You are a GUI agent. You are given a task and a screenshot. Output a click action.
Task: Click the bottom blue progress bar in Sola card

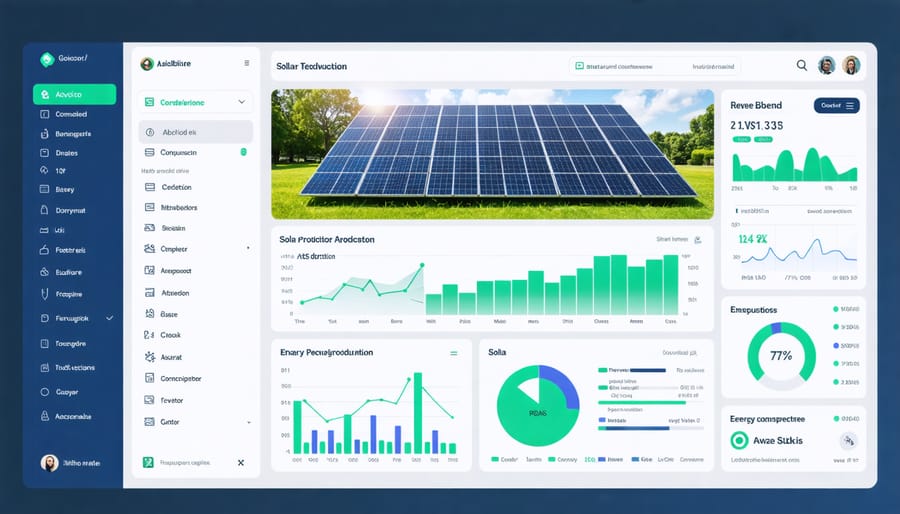[x=634, y=428]
